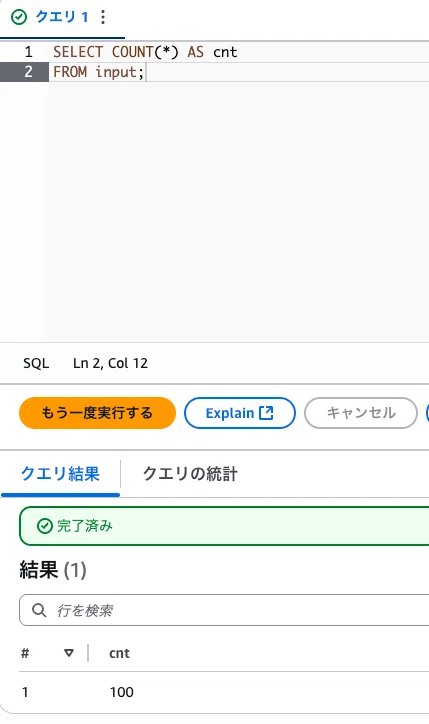This screenshot has height=724, width=429.
Task: Click the キャンセル button
Action: point(361,413)
